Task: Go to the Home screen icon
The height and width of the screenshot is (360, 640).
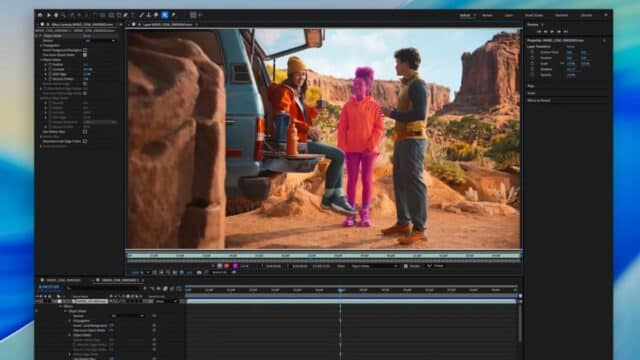Action: tap(40, 15)
